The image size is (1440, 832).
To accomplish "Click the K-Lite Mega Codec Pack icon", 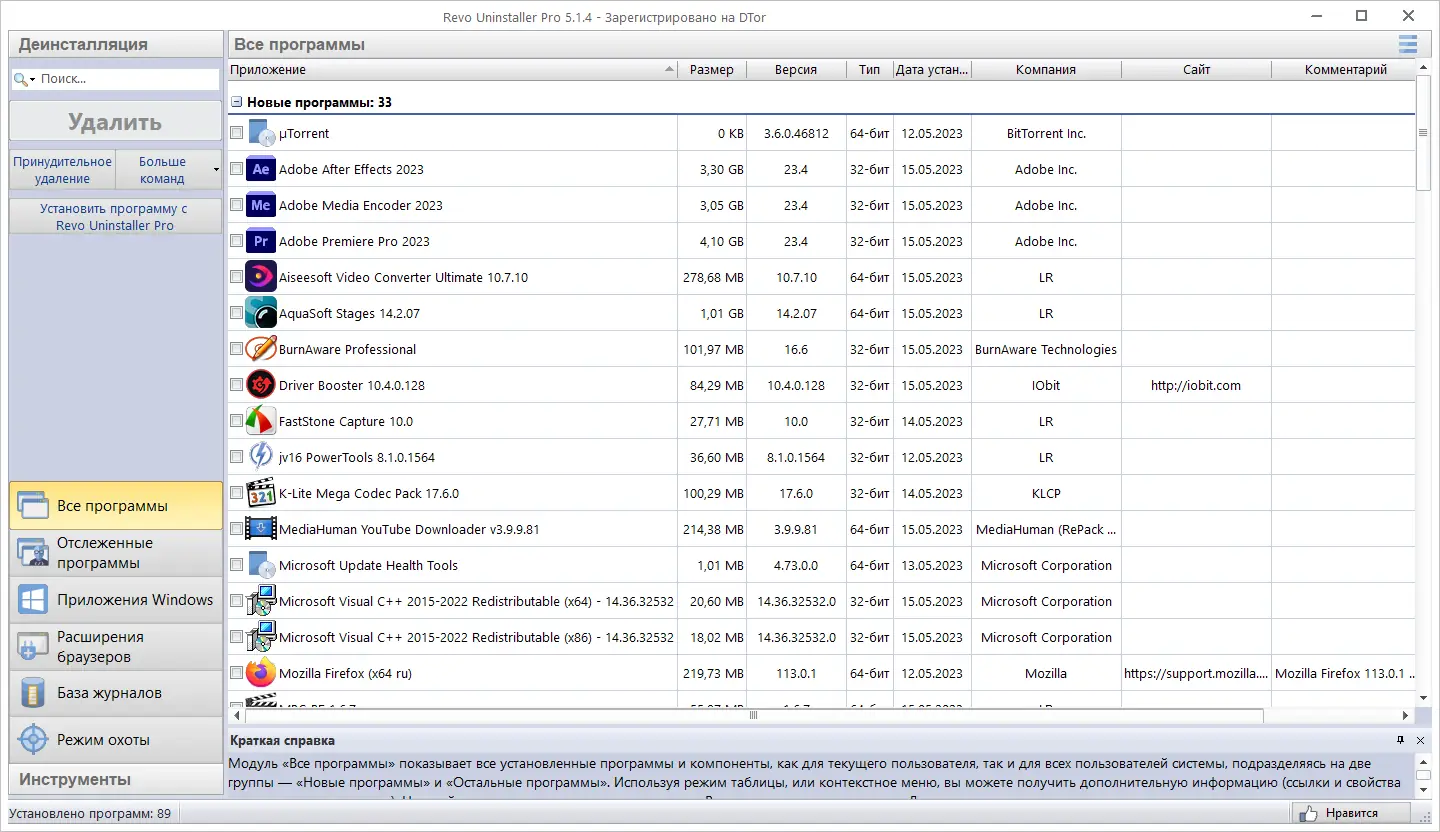I will click(261, 493).
